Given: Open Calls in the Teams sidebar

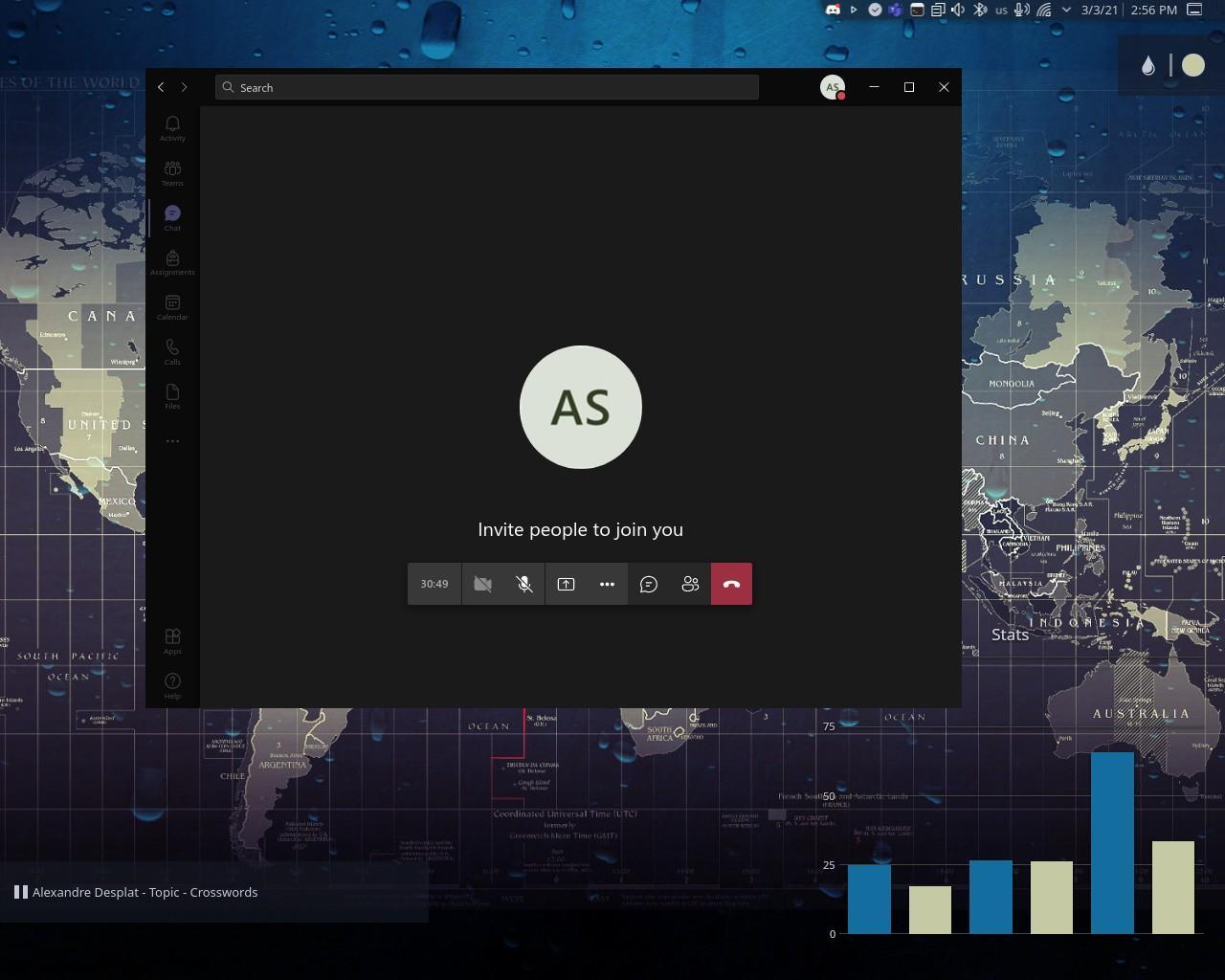Looking at the screenshot, I should coord(172,352).
